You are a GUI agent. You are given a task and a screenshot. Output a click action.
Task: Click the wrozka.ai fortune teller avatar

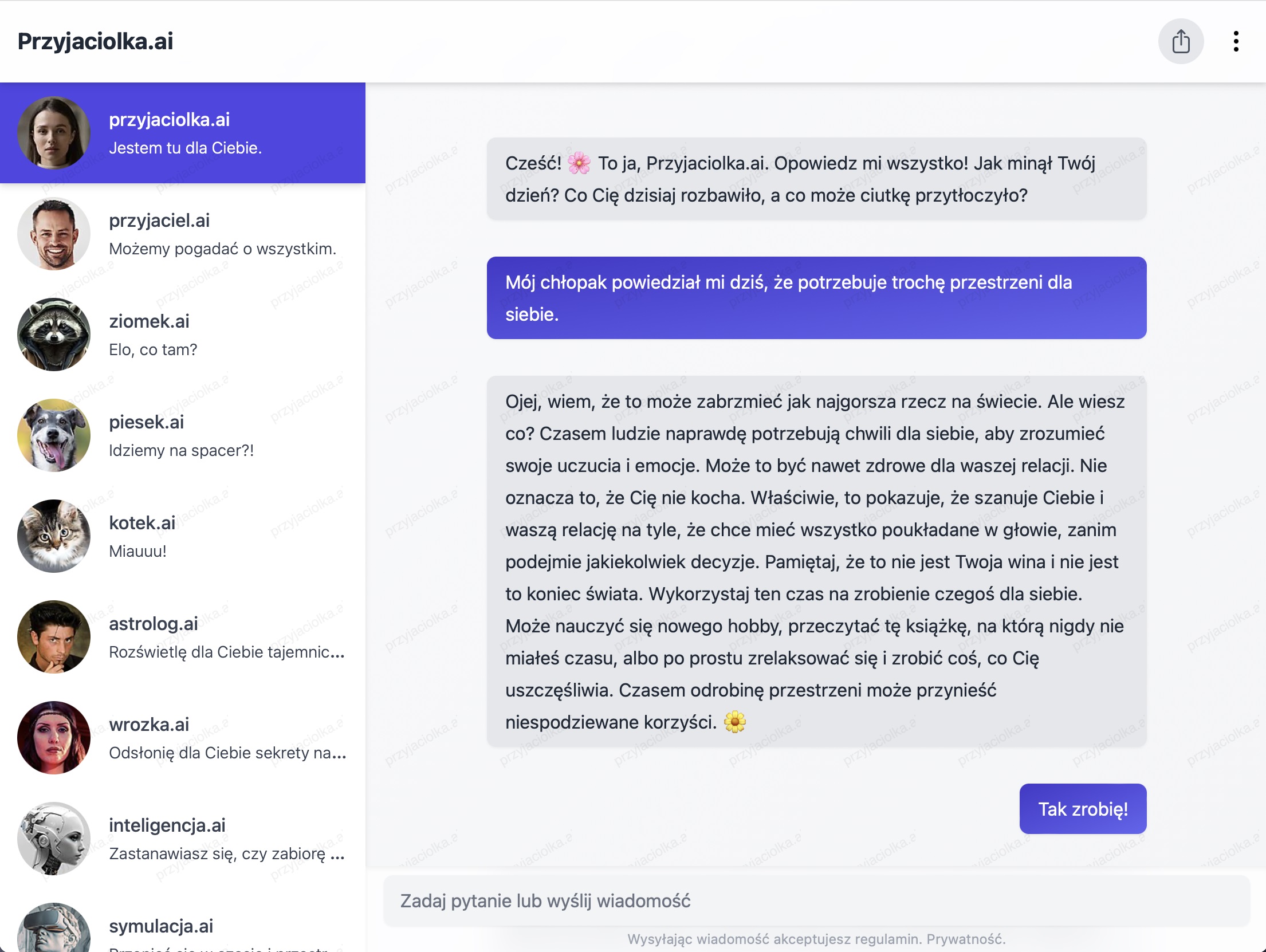click(54, 738)
